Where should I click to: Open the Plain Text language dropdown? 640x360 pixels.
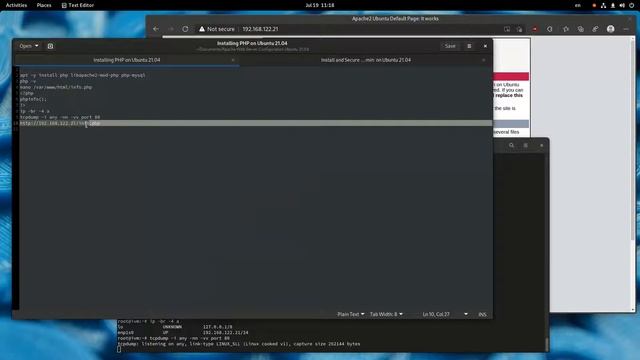click(351, 314)
